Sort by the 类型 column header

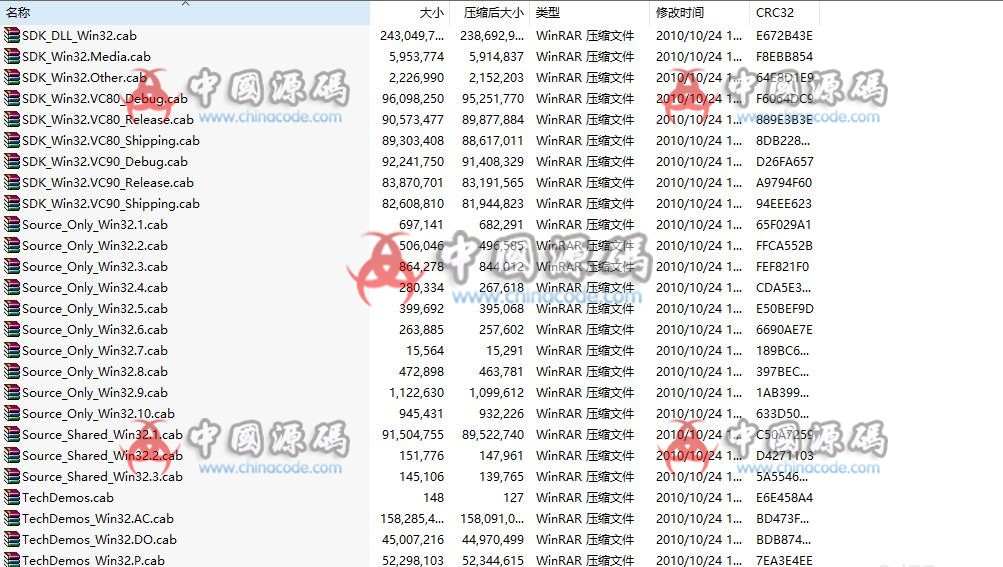tap(589, 12)
